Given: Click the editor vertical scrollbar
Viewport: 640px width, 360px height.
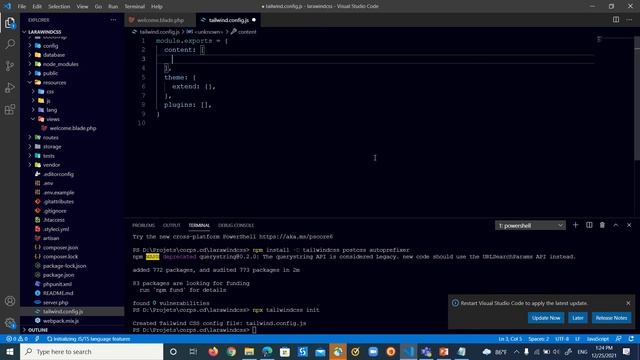Looking at the screenshot, I should click(x=637, y=98).
